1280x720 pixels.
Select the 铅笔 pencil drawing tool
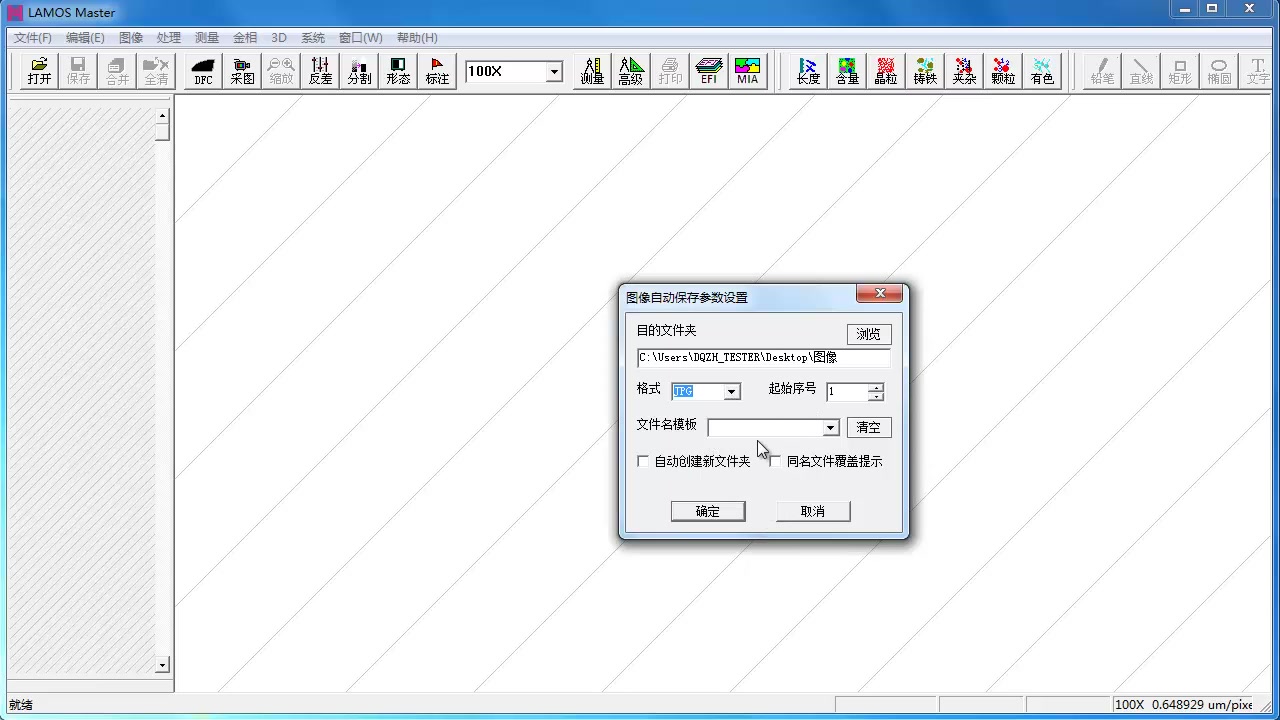click(1102, 71)
